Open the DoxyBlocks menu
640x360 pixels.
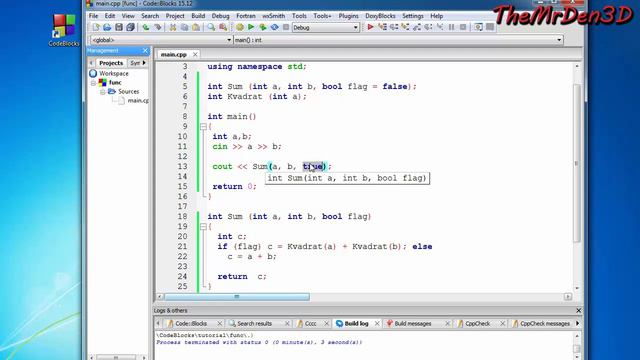pos(380,16)
